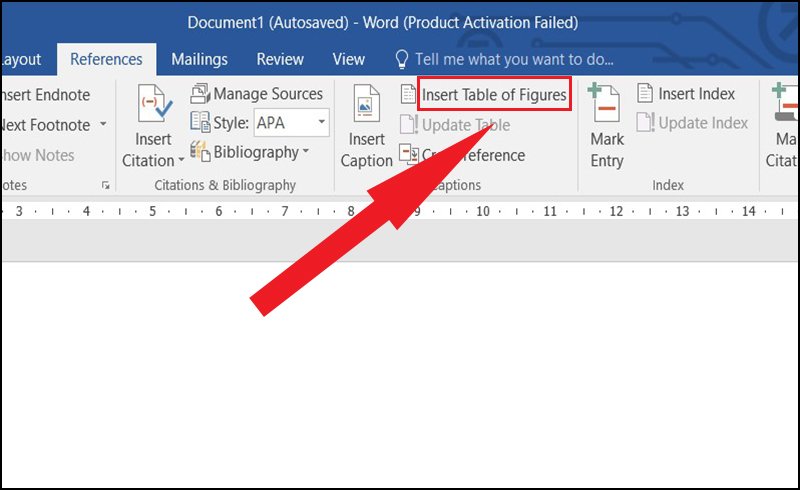800x490 pixels.
Task: Open the Next Footnote dropdown arrow
Action: click(104, 124)
